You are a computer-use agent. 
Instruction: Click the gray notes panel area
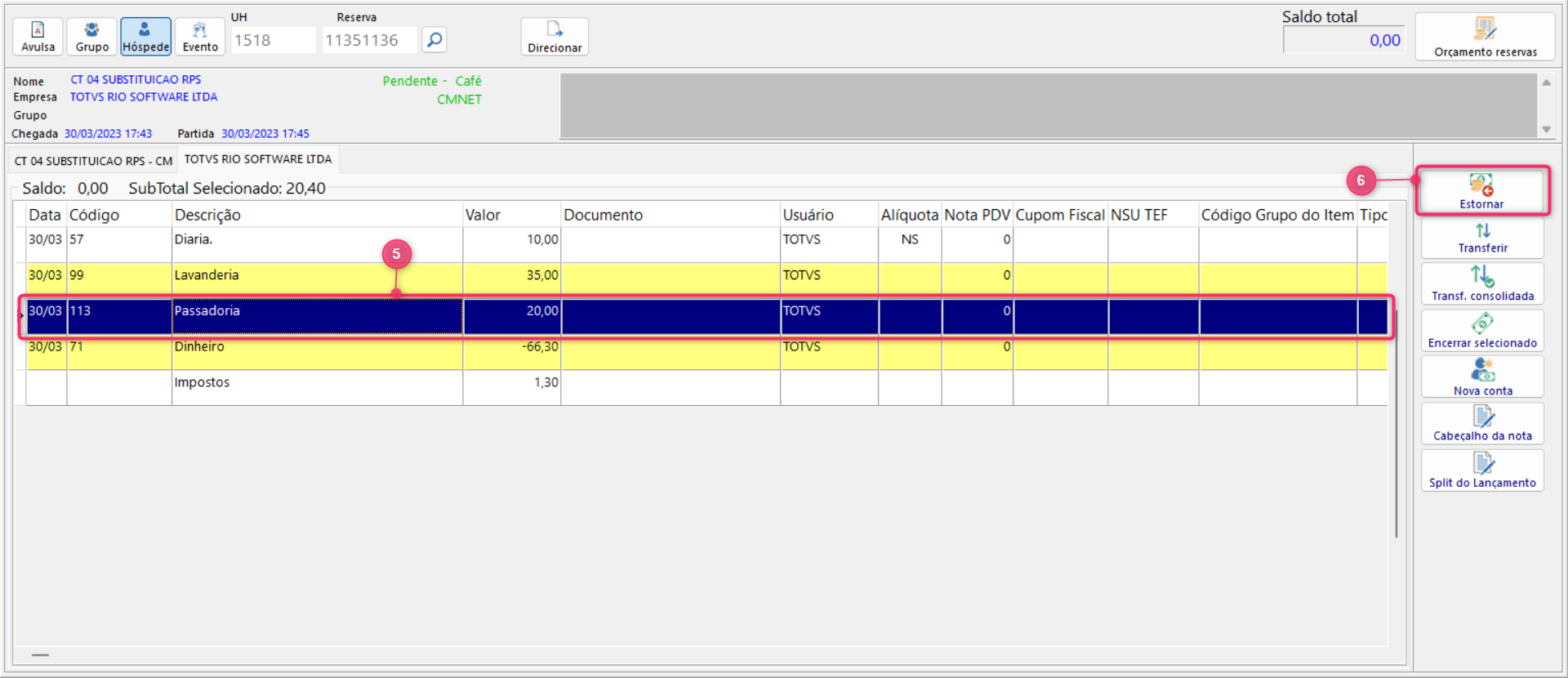[x=1048, y=105]
